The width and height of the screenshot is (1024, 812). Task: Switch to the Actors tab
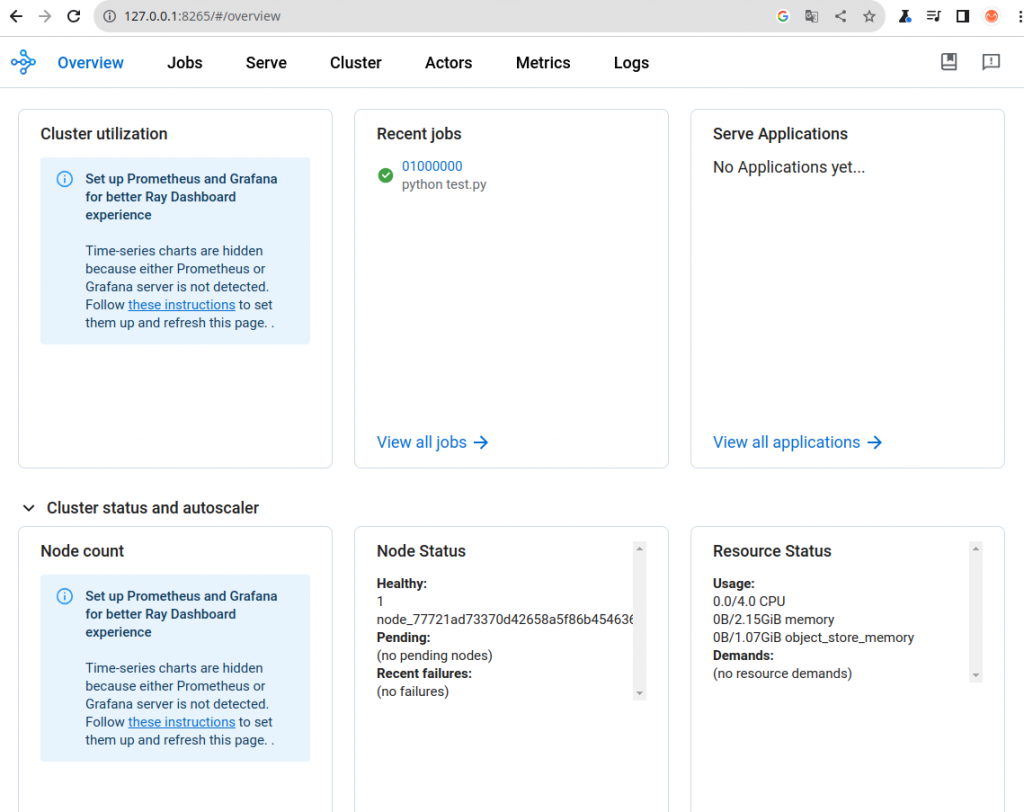(x=448, y=63)
